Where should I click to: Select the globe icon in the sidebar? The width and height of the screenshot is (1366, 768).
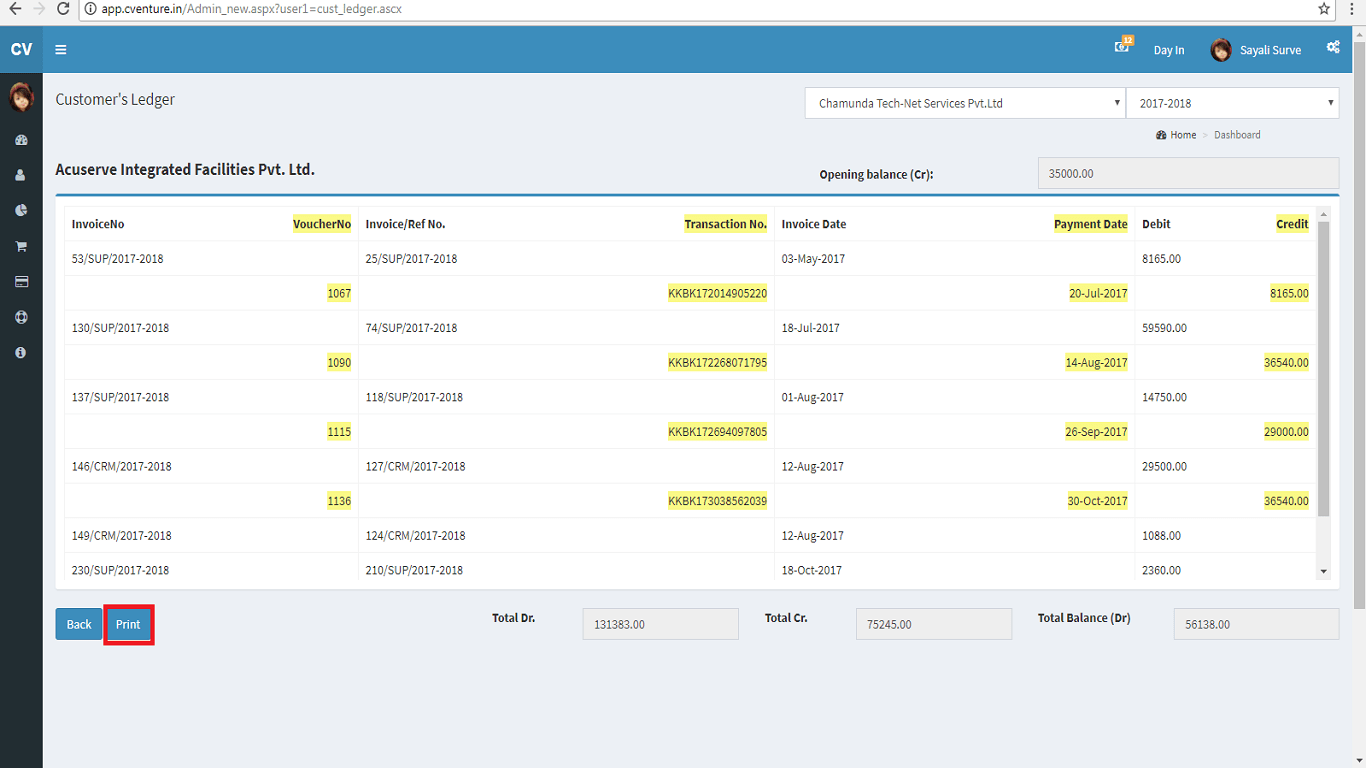coord(21,317)
